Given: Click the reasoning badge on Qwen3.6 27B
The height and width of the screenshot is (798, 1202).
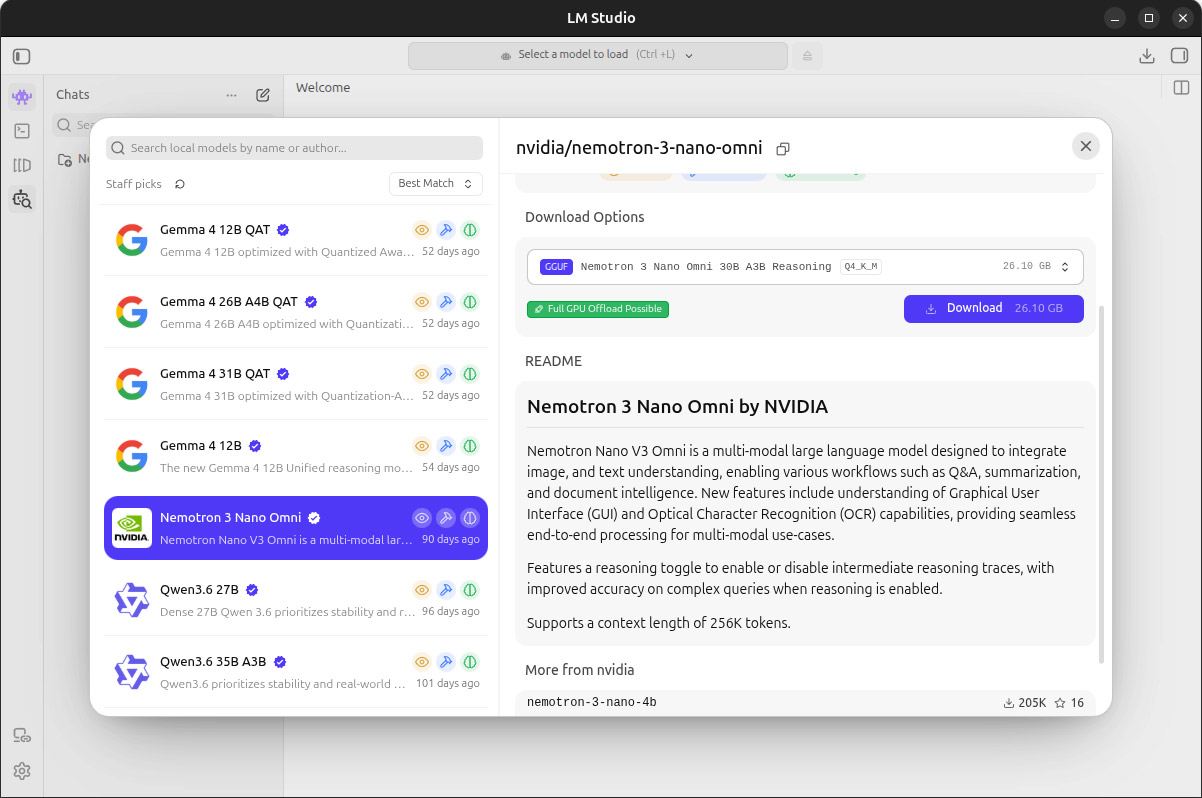Looking at the screenshot, I should click(x=470, y=590).
